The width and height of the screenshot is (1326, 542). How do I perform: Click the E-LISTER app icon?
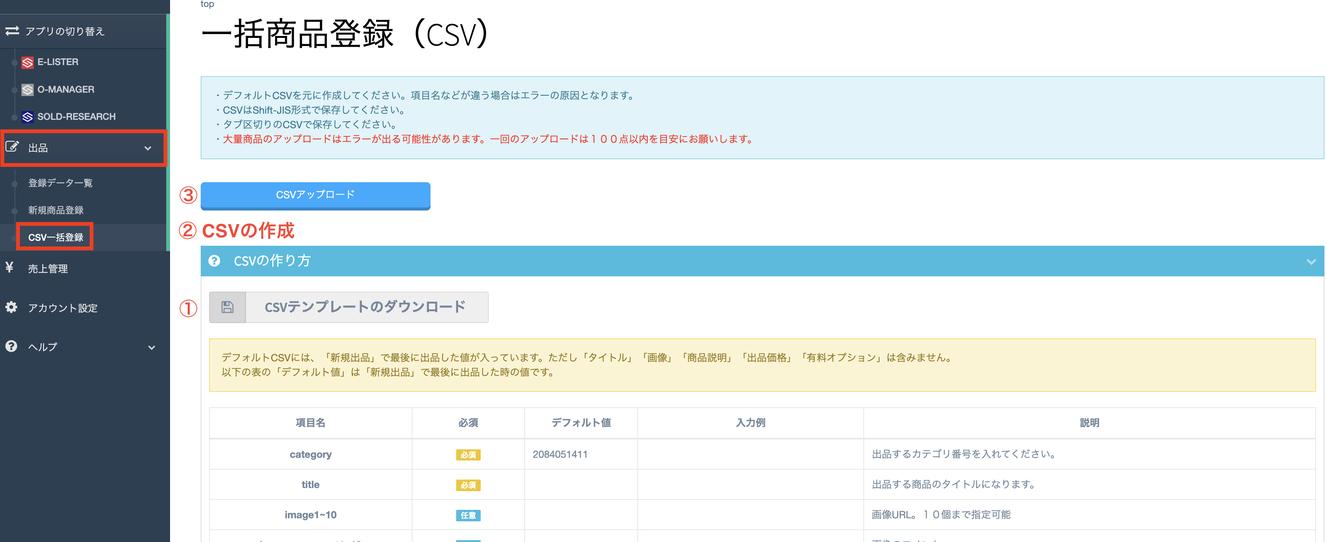[28, 62]
